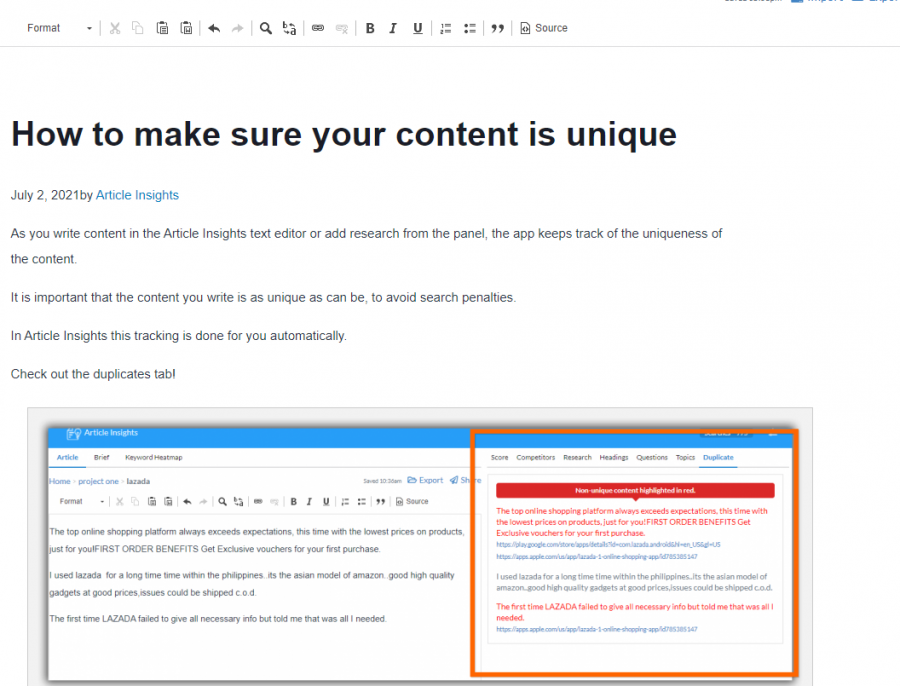
Task: Click the Cut scissors icon
Action: (x=115, y=28)
